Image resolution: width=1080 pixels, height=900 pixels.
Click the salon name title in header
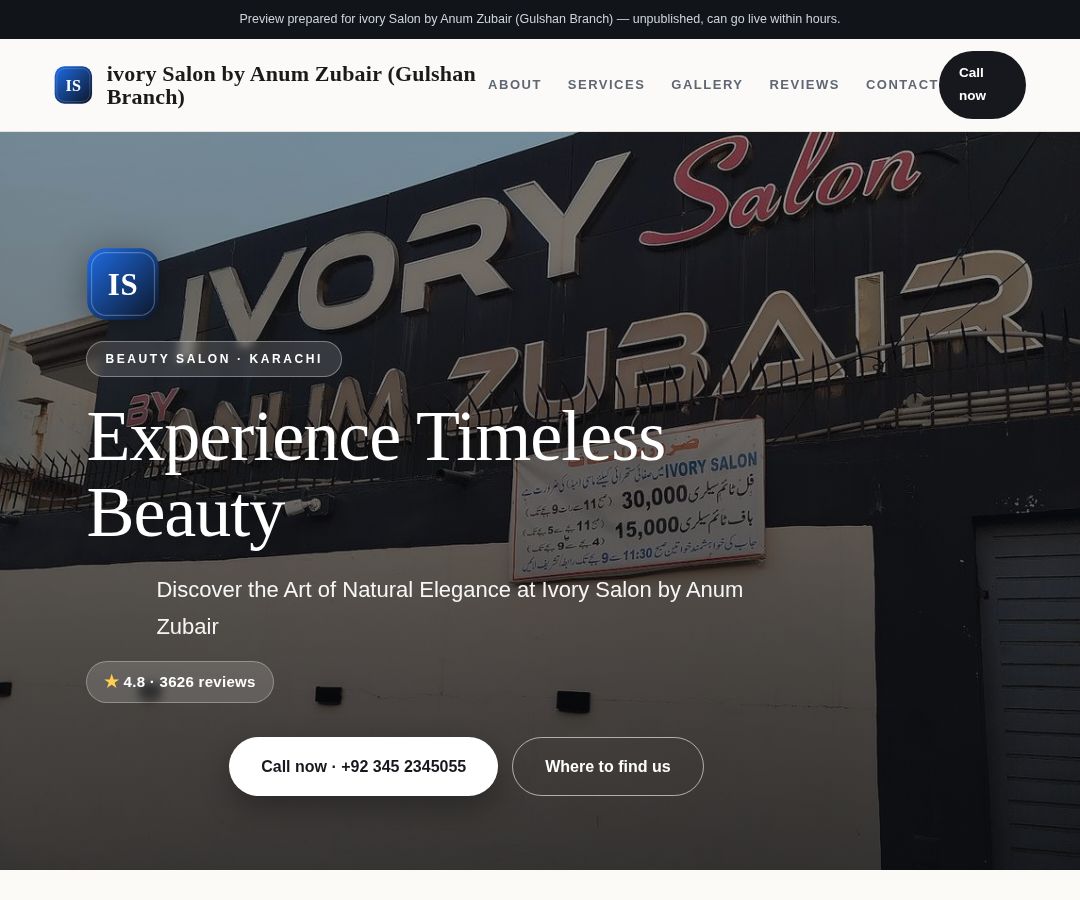291,85
